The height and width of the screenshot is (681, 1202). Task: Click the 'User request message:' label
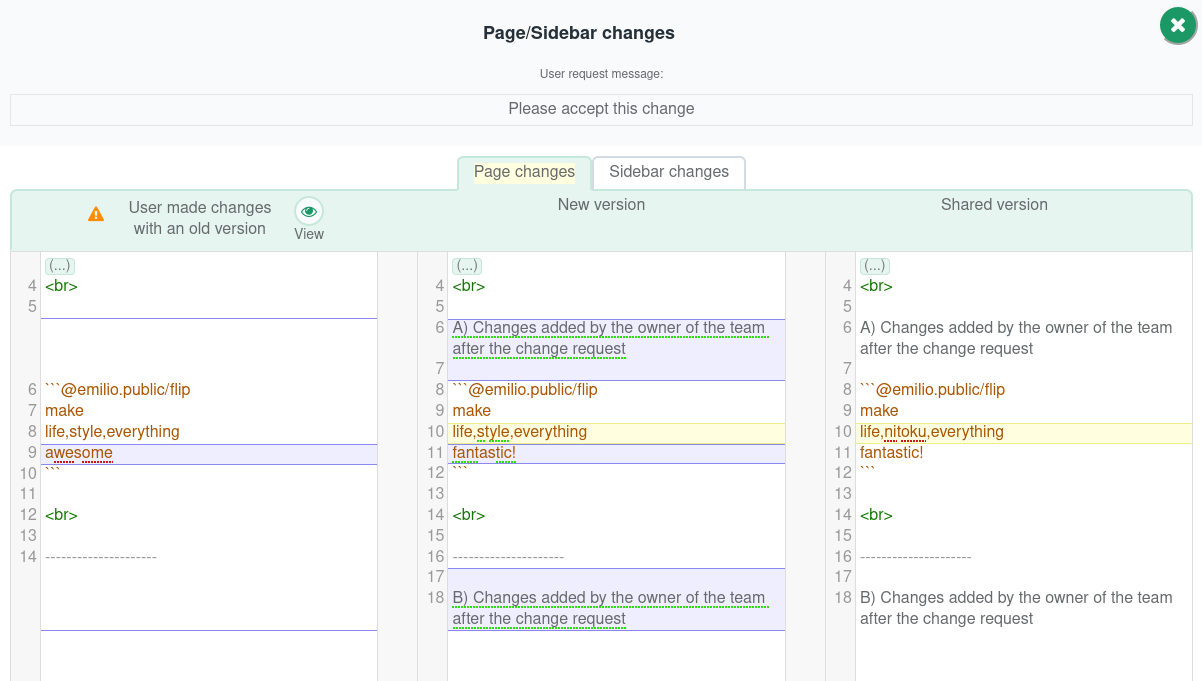pos(601,74)
